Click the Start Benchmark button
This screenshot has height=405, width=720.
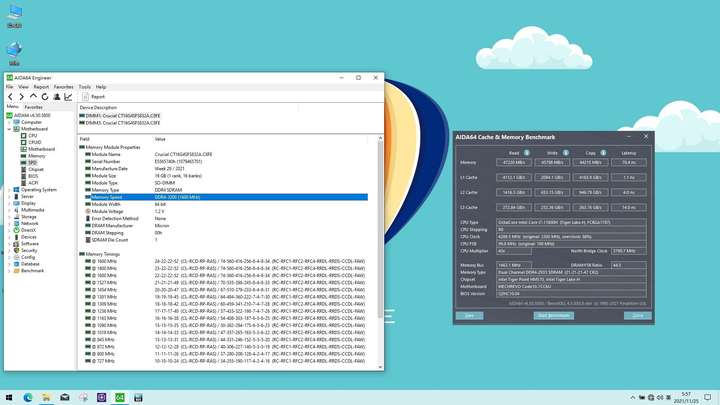pyautogui.click(x=553, y=315)
